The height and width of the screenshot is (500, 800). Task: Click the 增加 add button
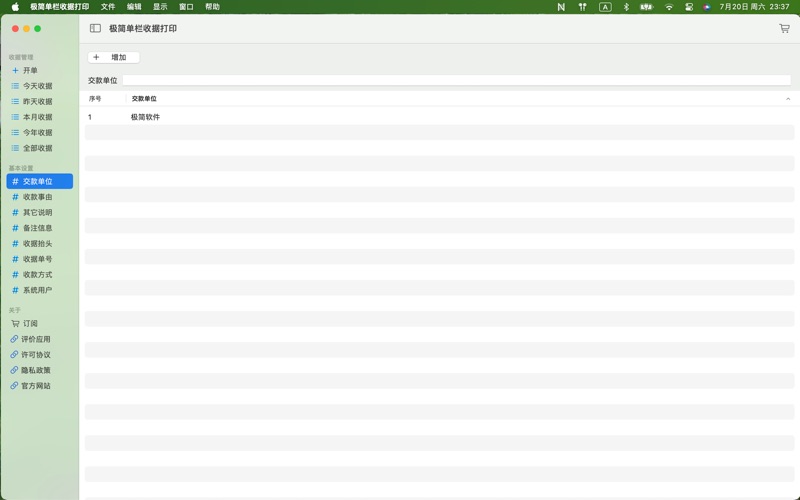(x=113, y=57)
